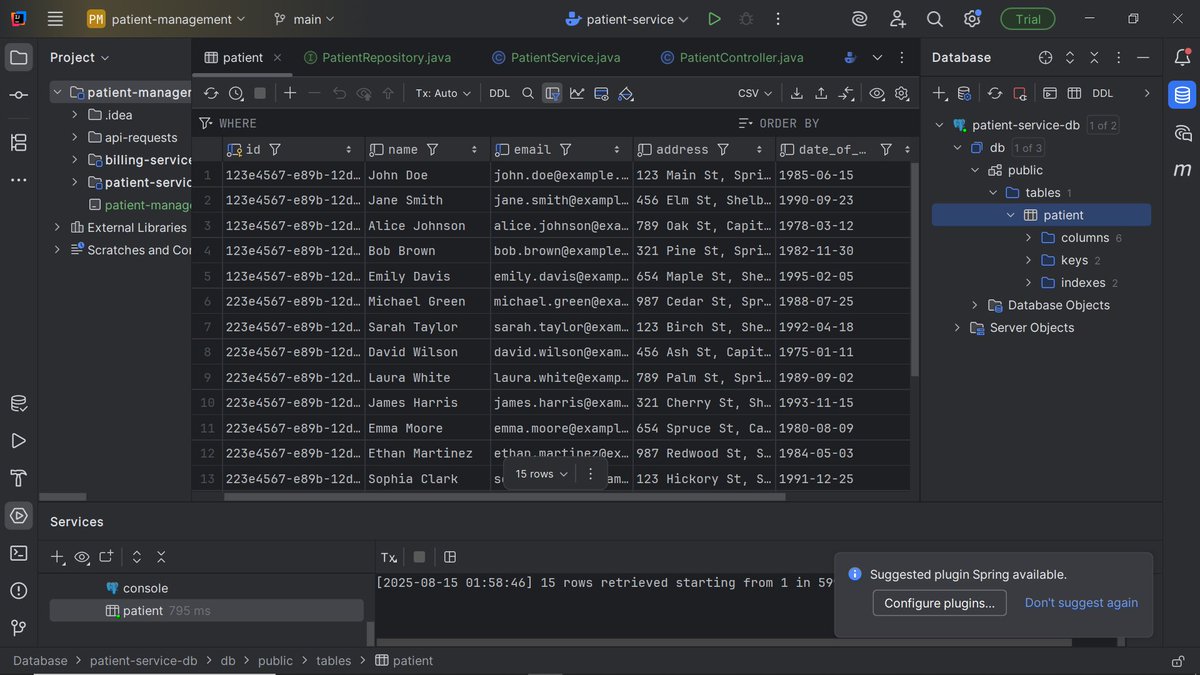Screen dimensions: 1200x675
Task: Click the red disconnect data source icon
Action: coord(1019,93)
